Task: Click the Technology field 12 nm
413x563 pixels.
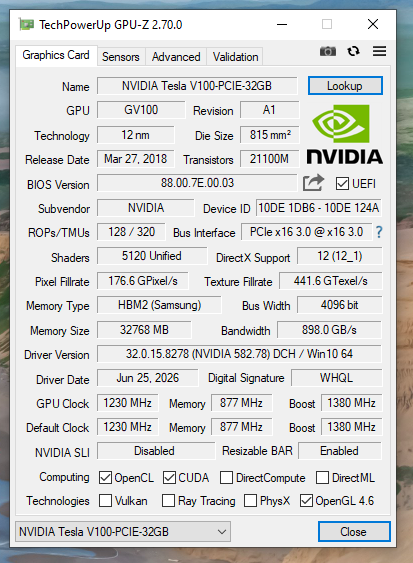Action: coord(135,135)
